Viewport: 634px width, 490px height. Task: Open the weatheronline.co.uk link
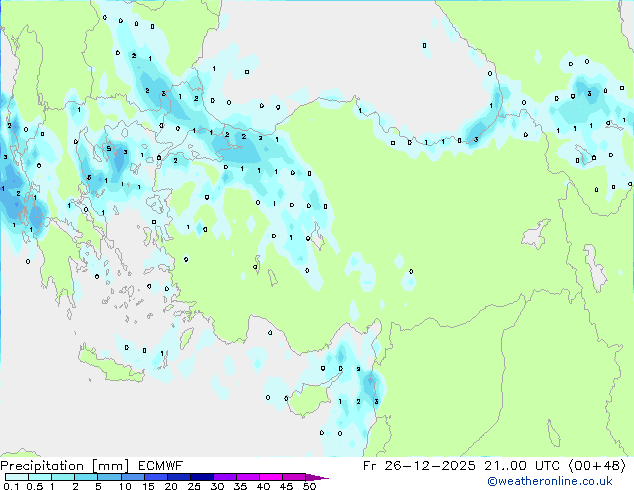[x=550, y=481]
